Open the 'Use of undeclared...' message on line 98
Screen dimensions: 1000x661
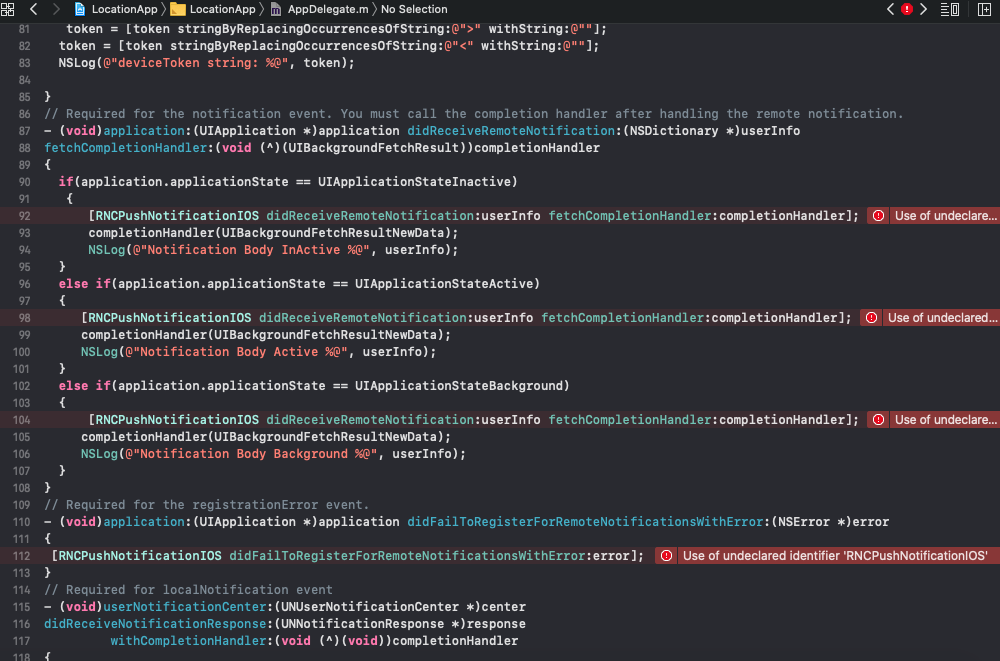[941, 318]
